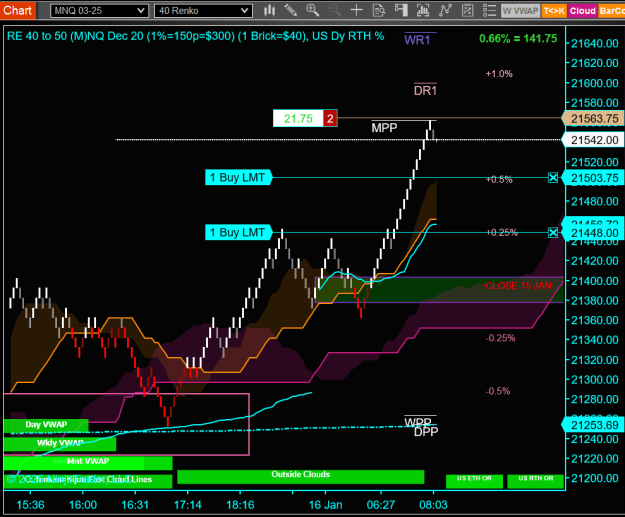Image resolution: width=625 pixels, height=517 pixels.
Task: Click the red position quantity 2 box
Action: 330,118
